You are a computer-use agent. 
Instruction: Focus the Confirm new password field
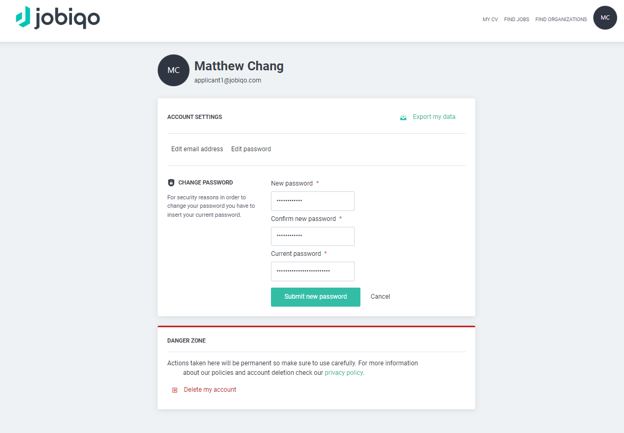point(313,236)
